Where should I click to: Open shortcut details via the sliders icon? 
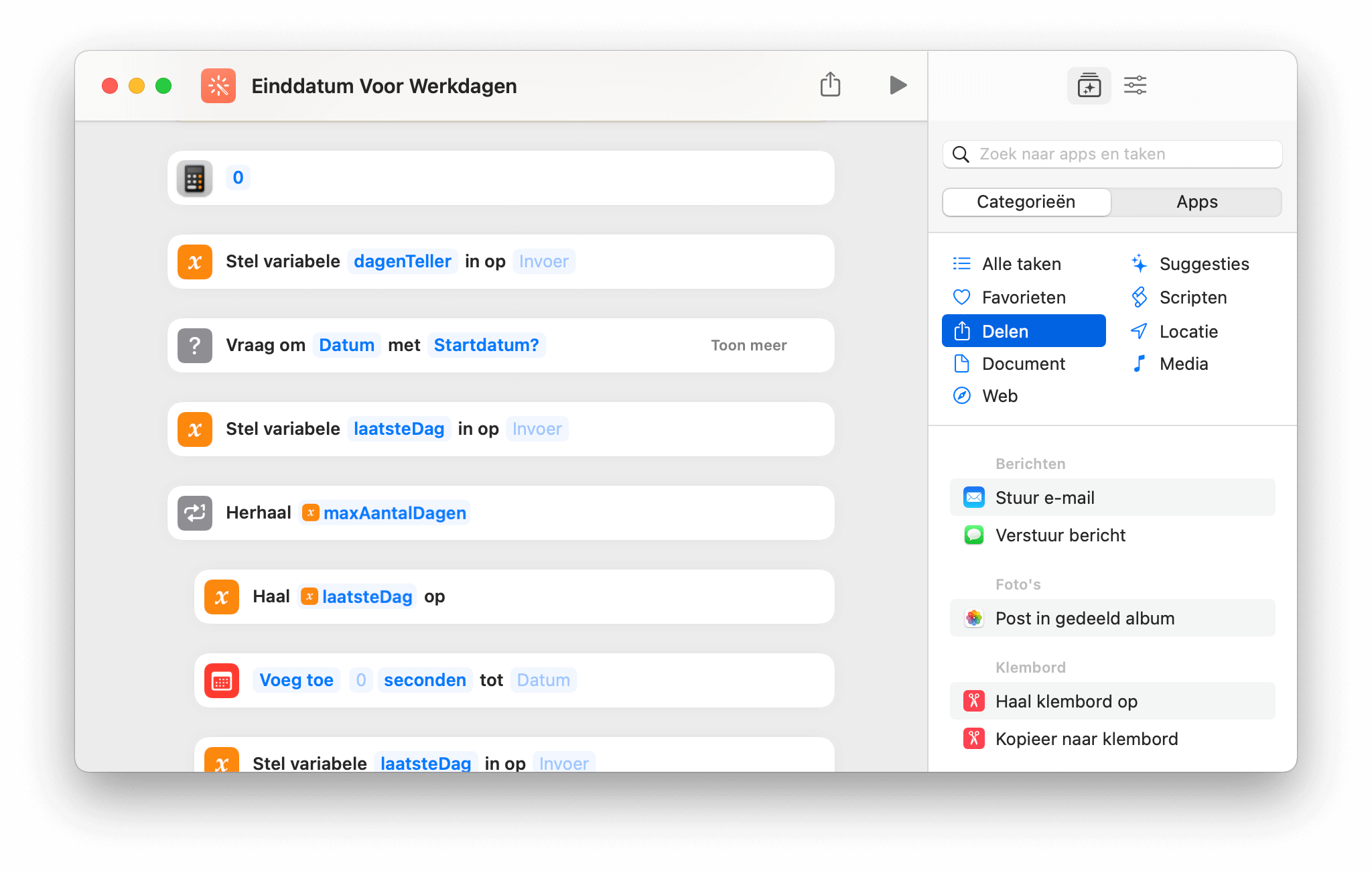[1135, 85]
